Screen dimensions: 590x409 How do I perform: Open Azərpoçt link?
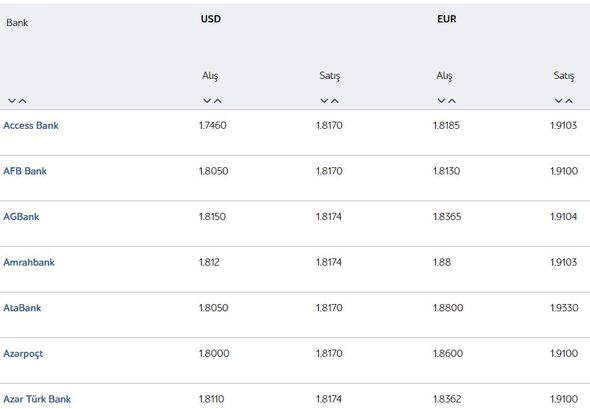[23, 354]
